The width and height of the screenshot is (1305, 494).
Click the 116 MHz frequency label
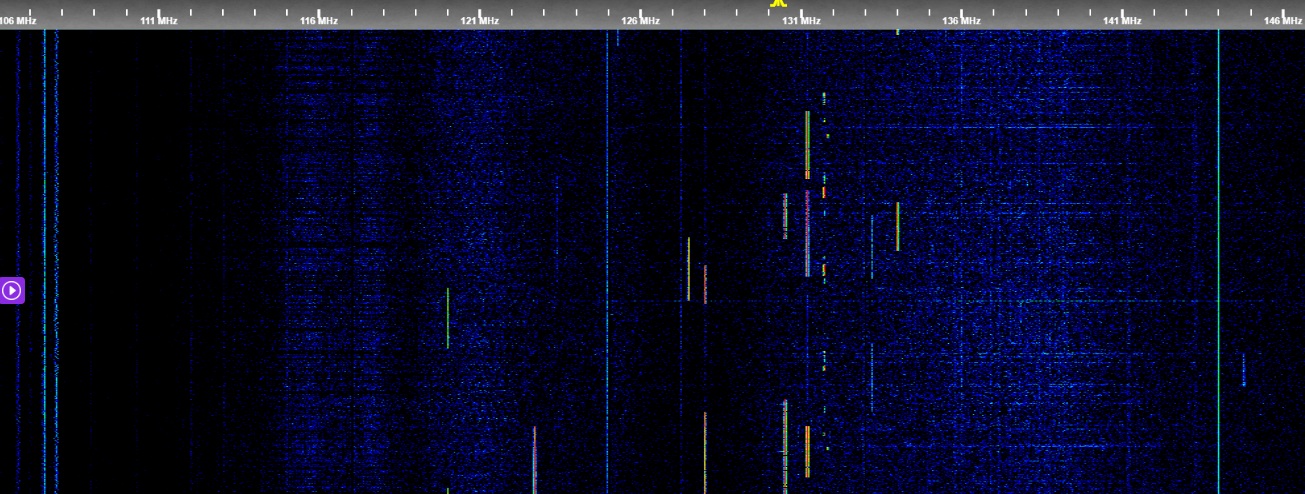(x=319, y=21)
